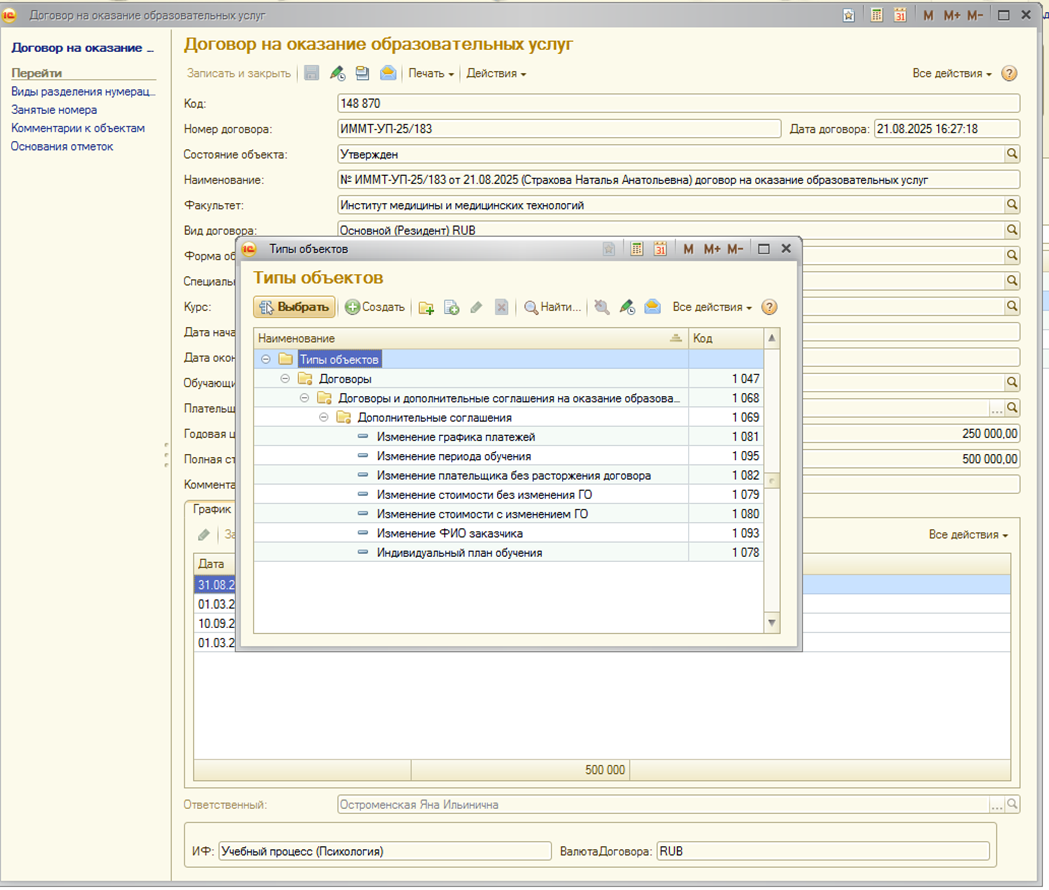
Task: Collapse the Договоры folder in the tree
Action: (x=285, y=379)
